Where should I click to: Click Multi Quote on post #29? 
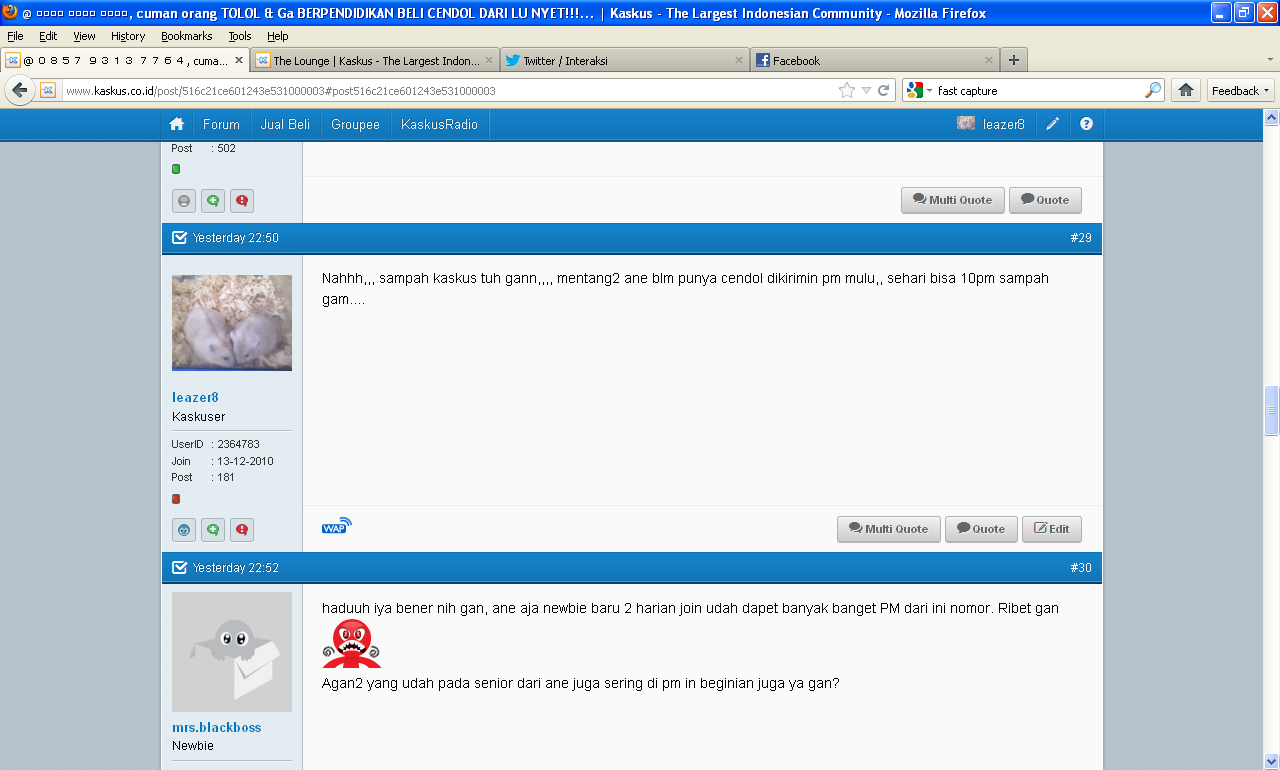889,529
